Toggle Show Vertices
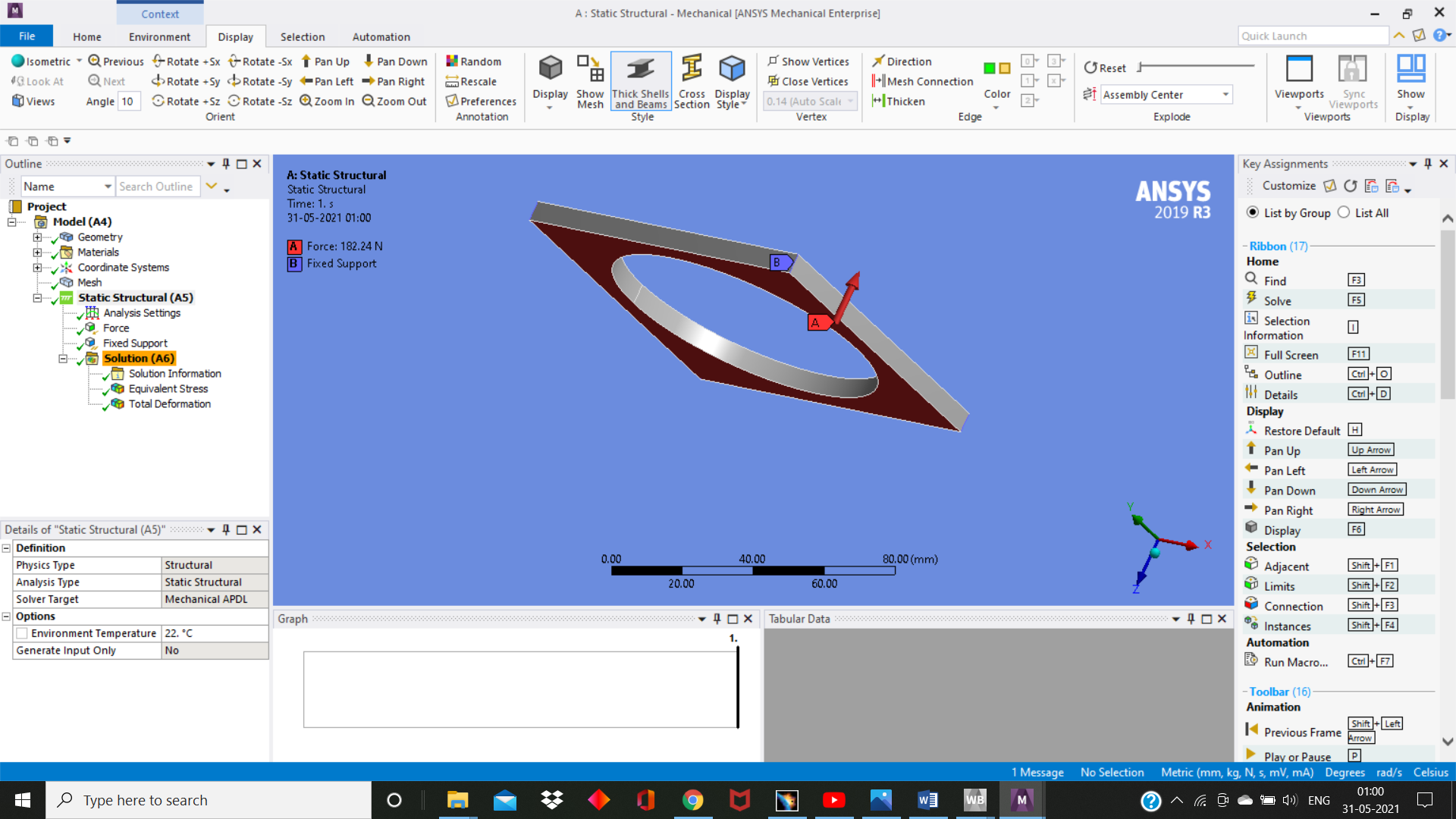Screen dimensions: 1456x819 point(808,61)
